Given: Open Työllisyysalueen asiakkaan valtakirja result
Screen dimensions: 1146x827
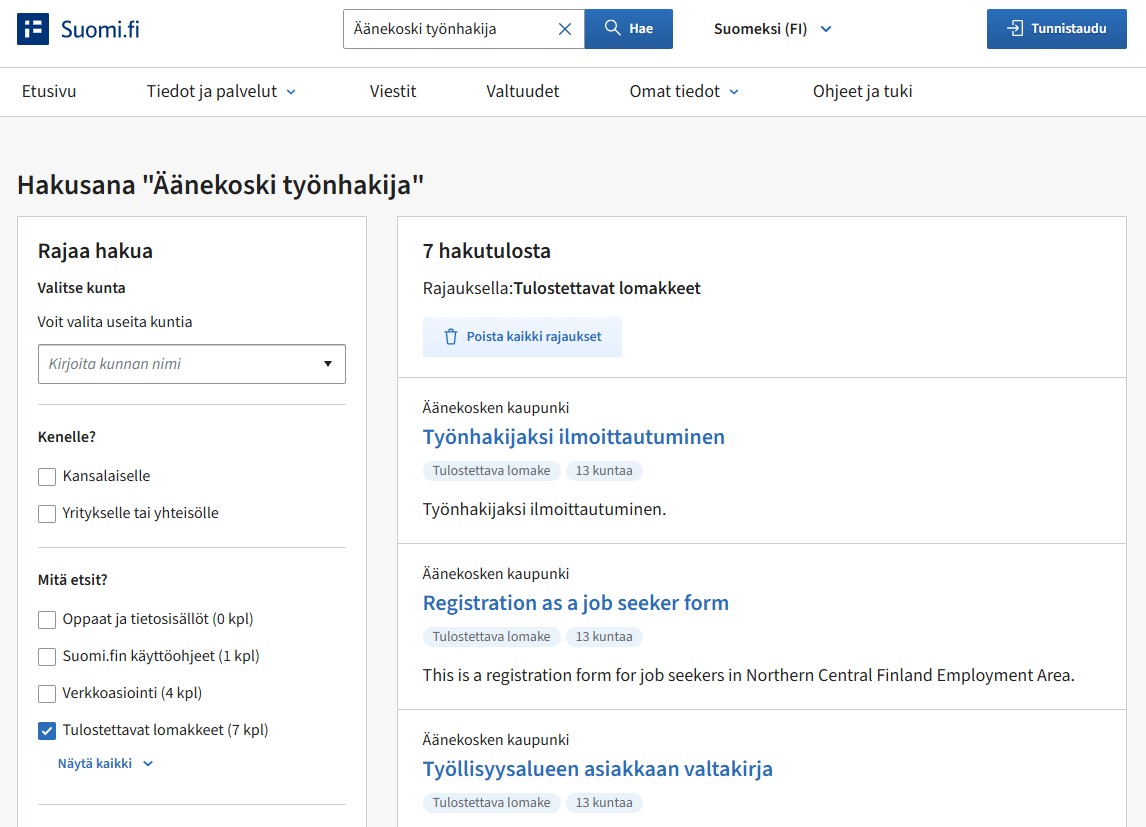Looking at the screenshot, I should point(597,769).
